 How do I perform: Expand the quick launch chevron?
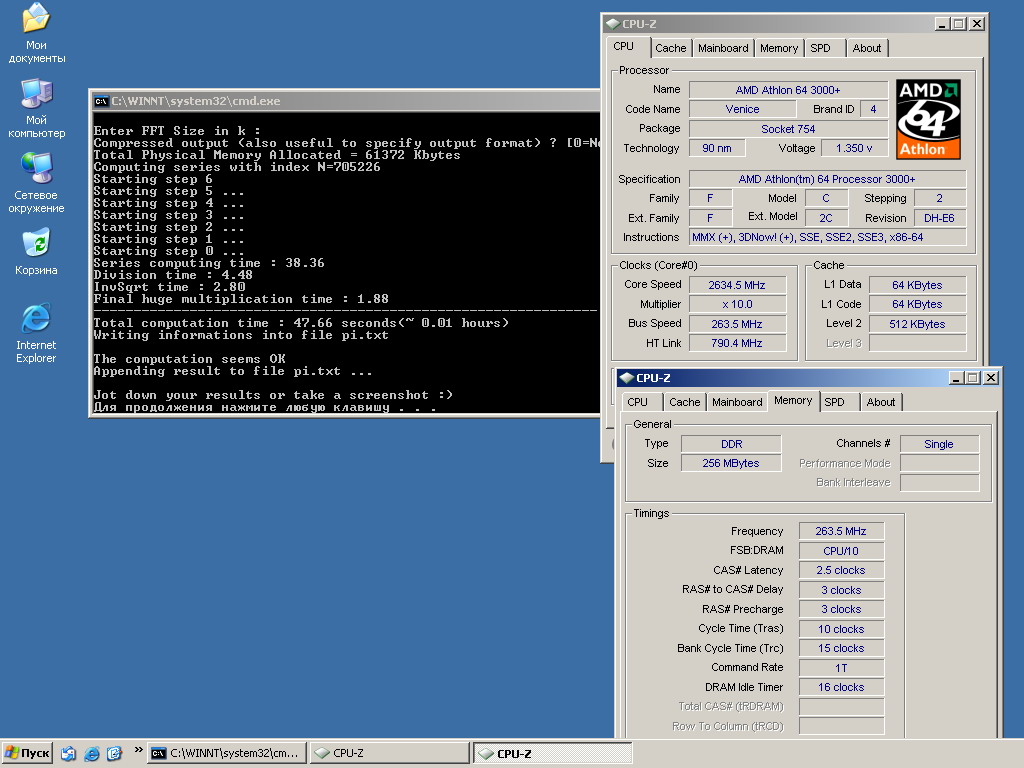138,750
